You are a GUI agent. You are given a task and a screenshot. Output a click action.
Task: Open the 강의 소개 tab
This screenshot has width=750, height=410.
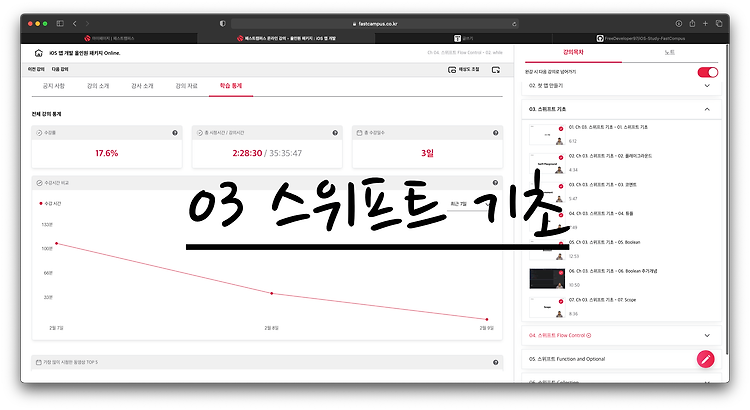pyautogui.click(x=98, y=86)
